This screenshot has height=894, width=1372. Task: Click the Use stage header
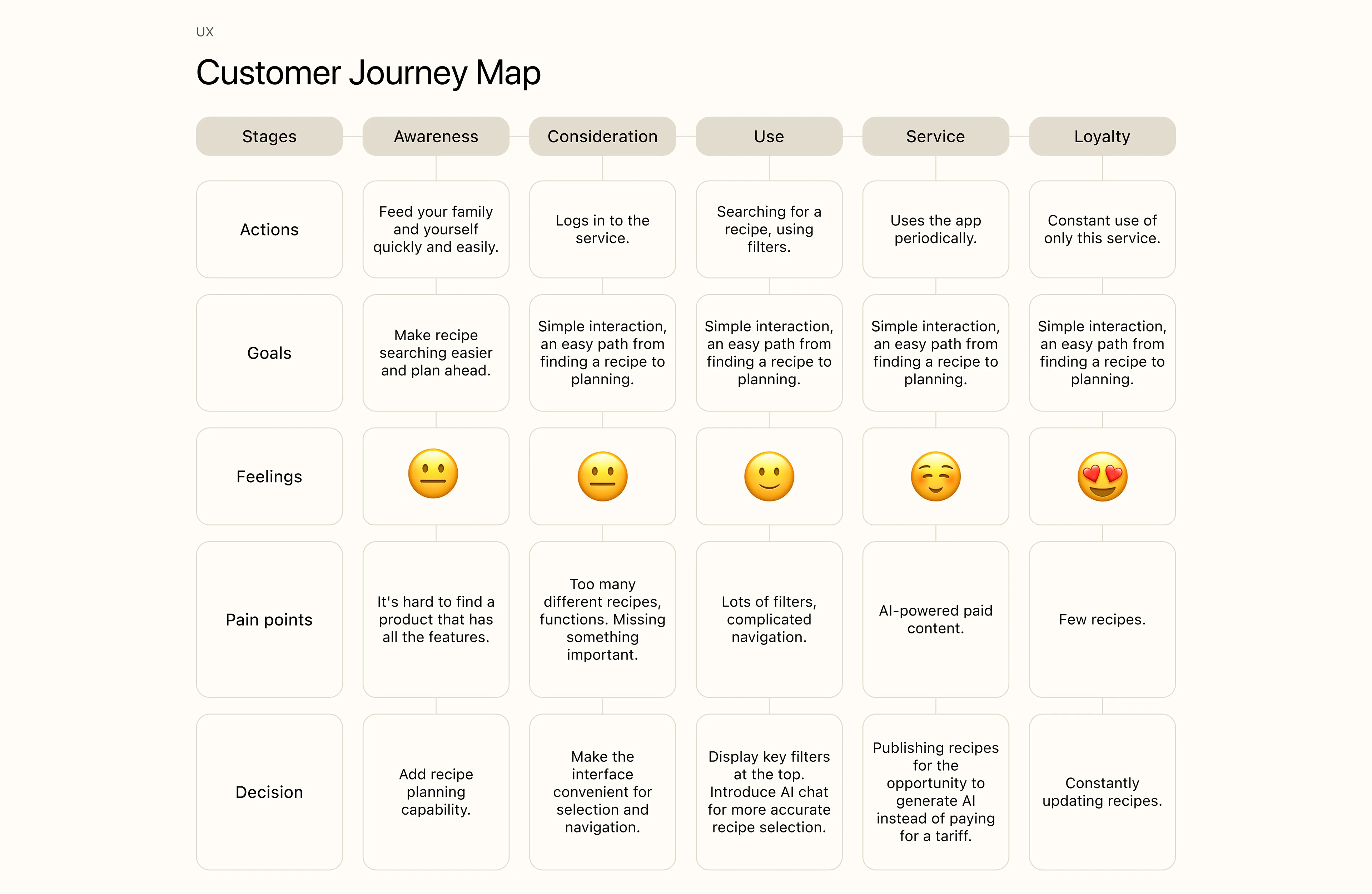tap(769, 136)
